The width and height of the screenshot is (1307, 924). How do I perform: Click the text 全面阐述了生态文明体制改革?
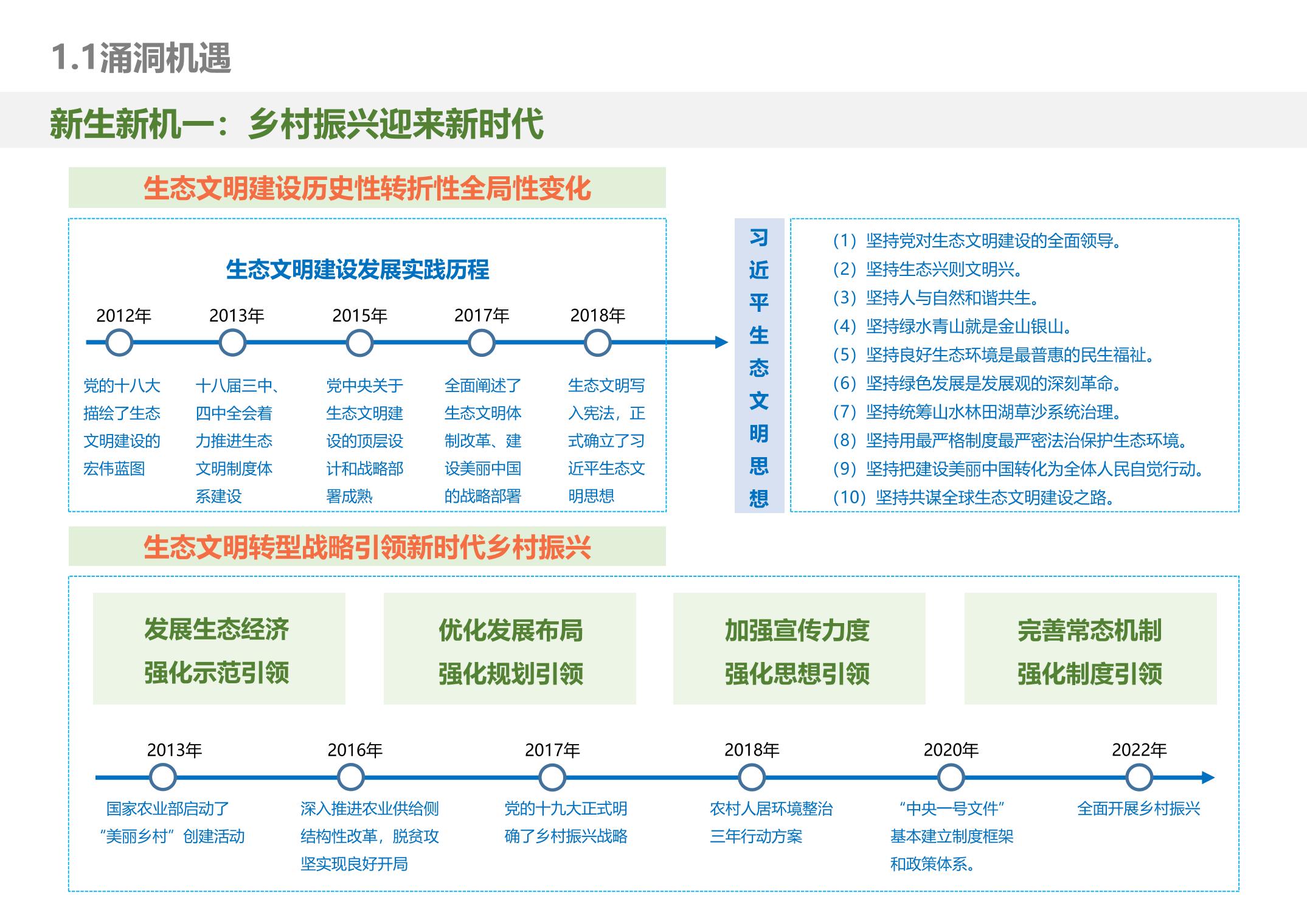(x=483, y=441)
